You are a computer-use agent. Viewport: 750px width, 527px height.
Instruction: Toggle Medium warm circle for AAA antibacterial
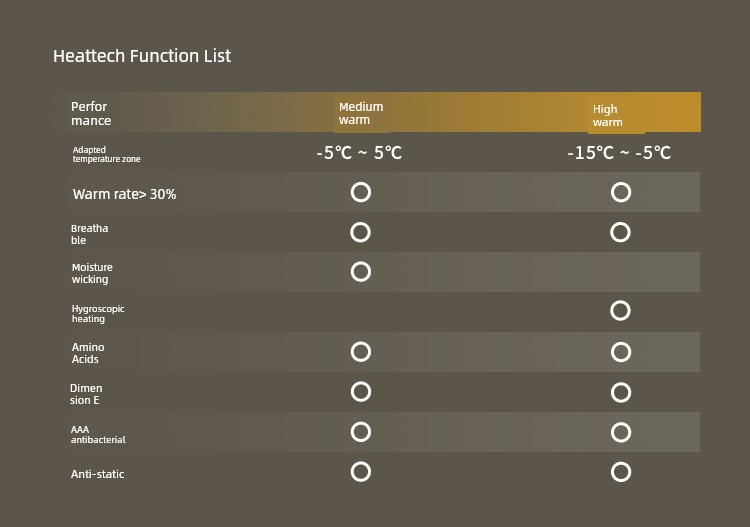pos(361,431)
